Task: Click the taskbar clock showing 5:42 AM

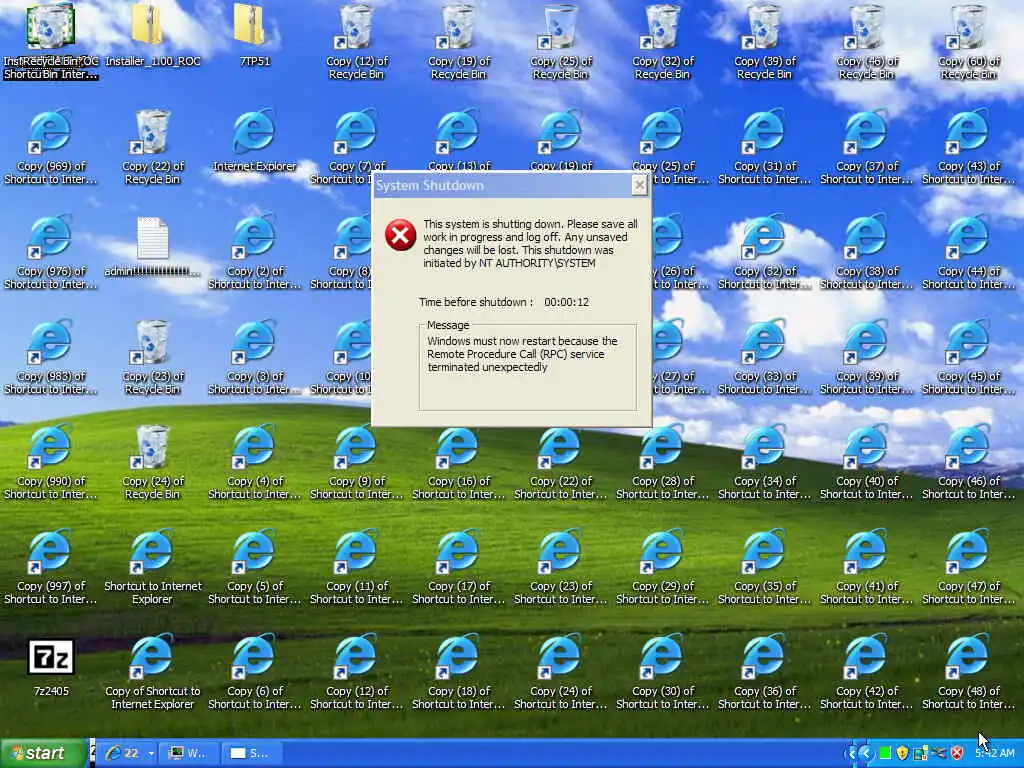Action: [995, 754]
